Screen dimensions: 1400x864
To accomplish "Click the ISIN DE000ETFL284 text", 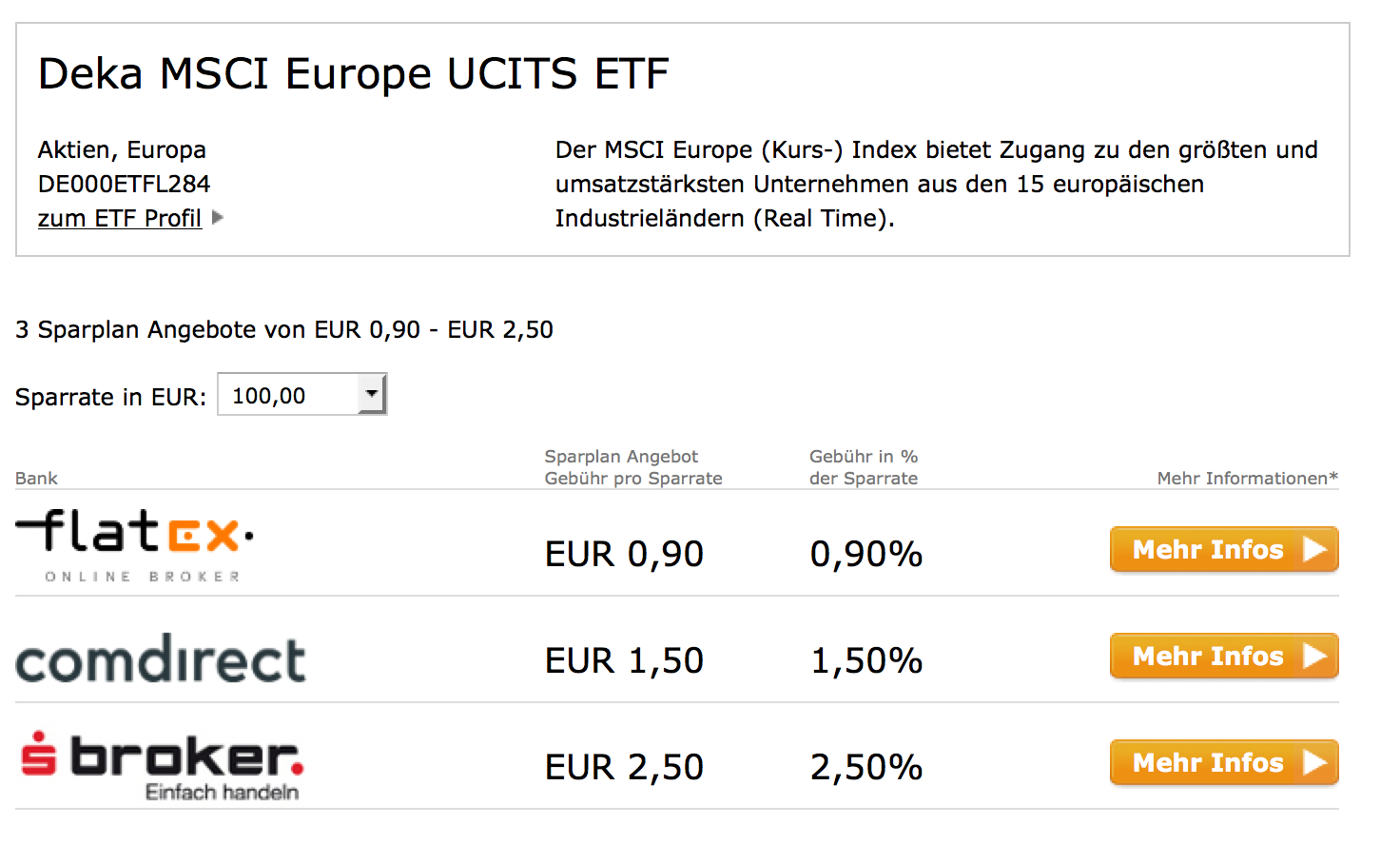I will [x=124, y=184].
